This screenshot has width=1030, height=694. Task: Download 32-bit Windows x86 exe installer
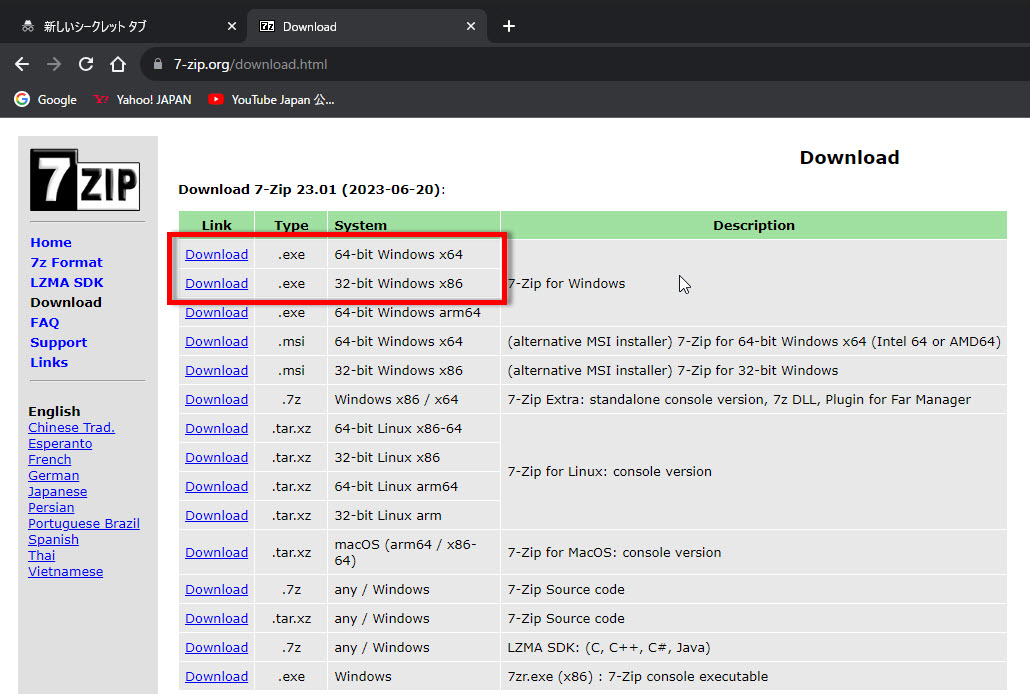click(x=216, y=283)
